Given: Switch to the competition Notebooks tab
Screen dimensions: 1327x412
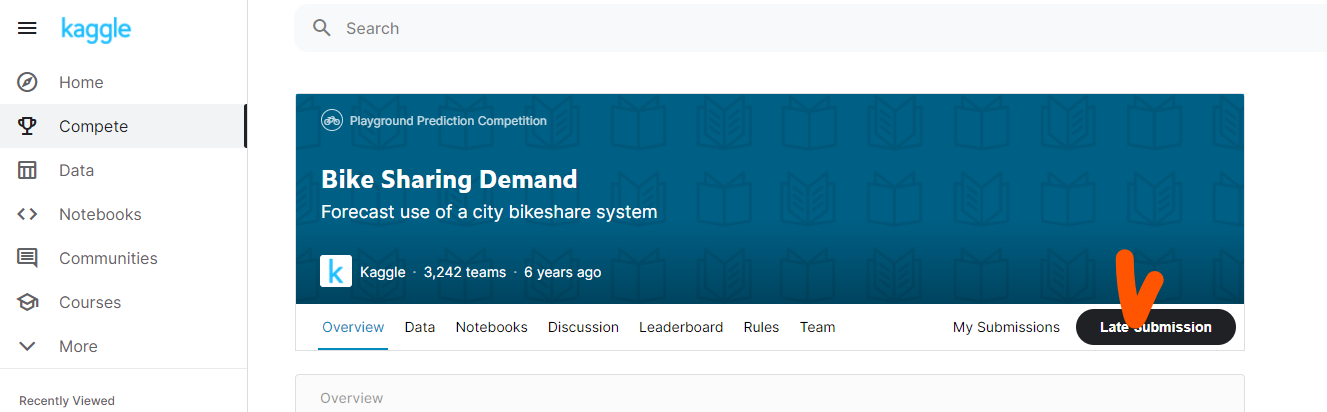Looking at the screenshot, I should (x=491, y=327).
